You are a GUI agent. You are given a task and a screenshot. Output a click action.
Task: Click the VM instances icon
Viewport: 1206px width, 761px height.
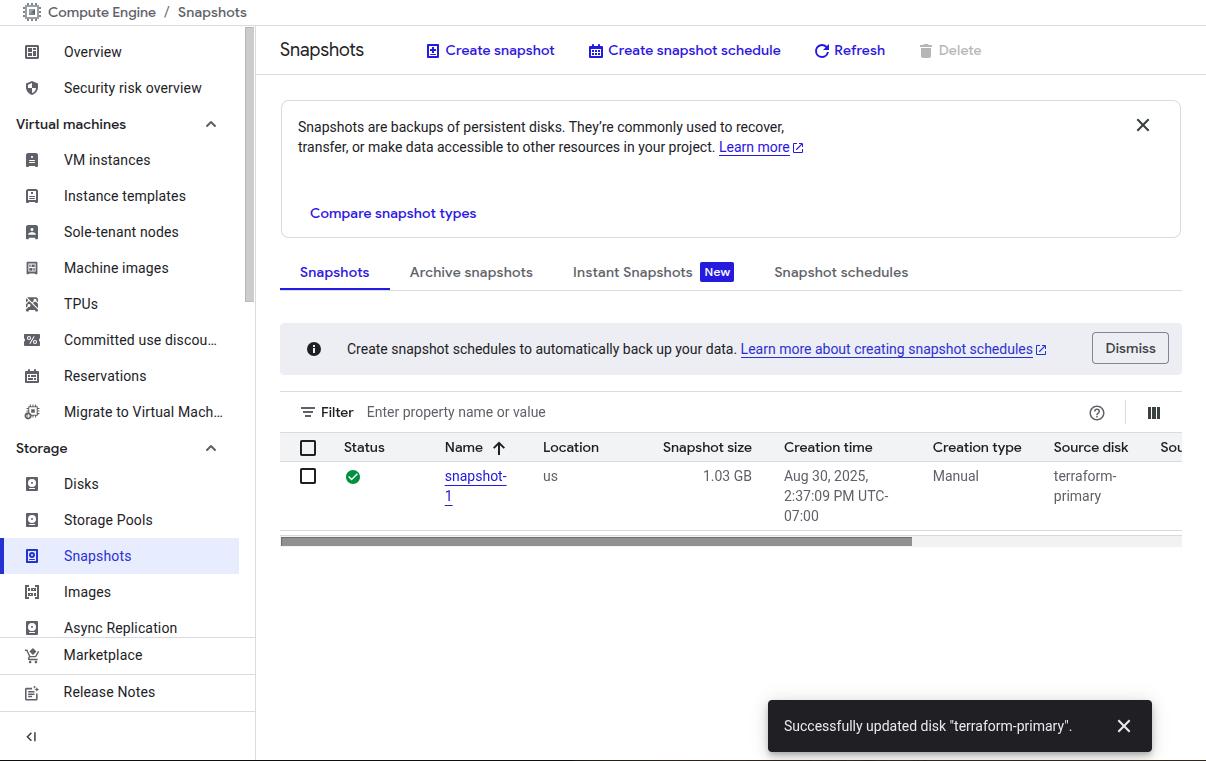(32, 160)
